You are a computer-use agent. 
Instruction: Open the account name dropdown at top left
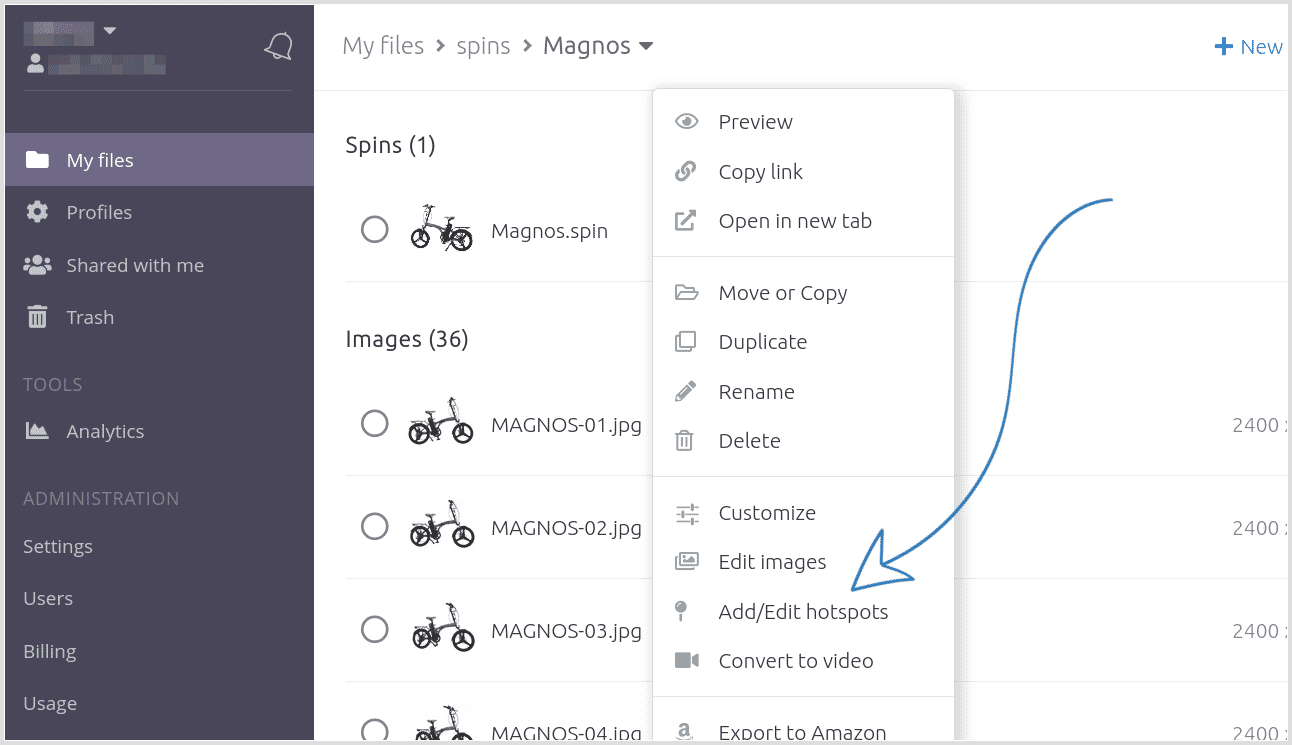click(x=110, y=28)
